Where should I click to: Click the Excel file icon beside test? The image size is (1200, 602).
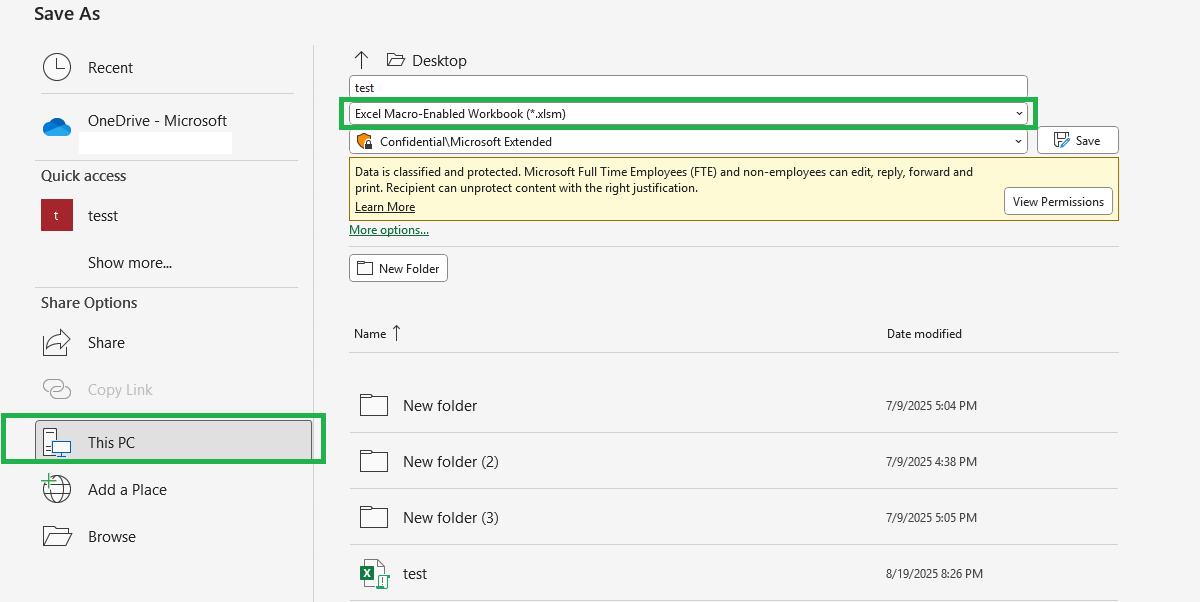pyautogui.click(x=373, y=574)
